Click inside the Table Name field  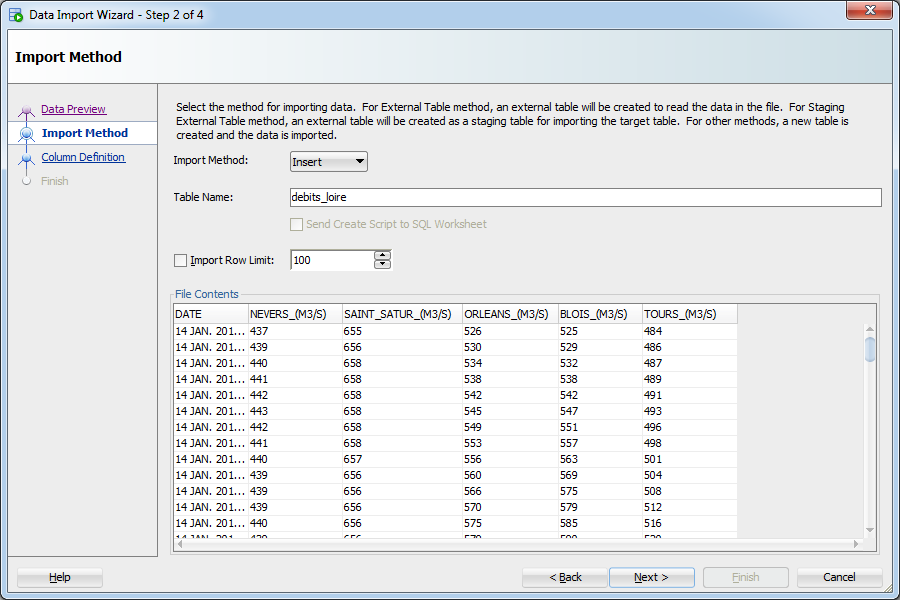coord(585,197)
